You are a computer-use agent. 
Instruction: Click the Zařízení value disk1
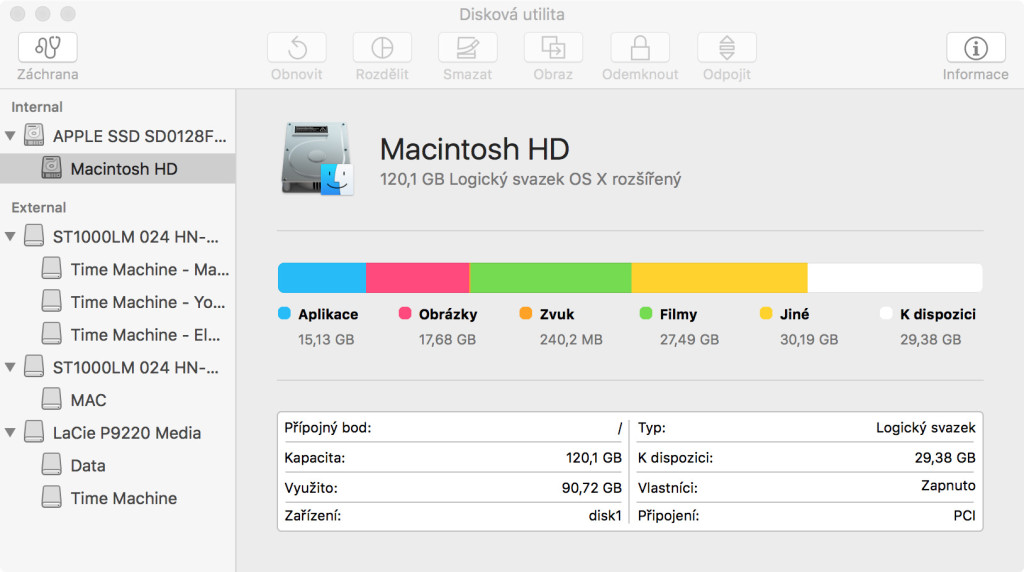pyautogui.click(x=605, y=516)
